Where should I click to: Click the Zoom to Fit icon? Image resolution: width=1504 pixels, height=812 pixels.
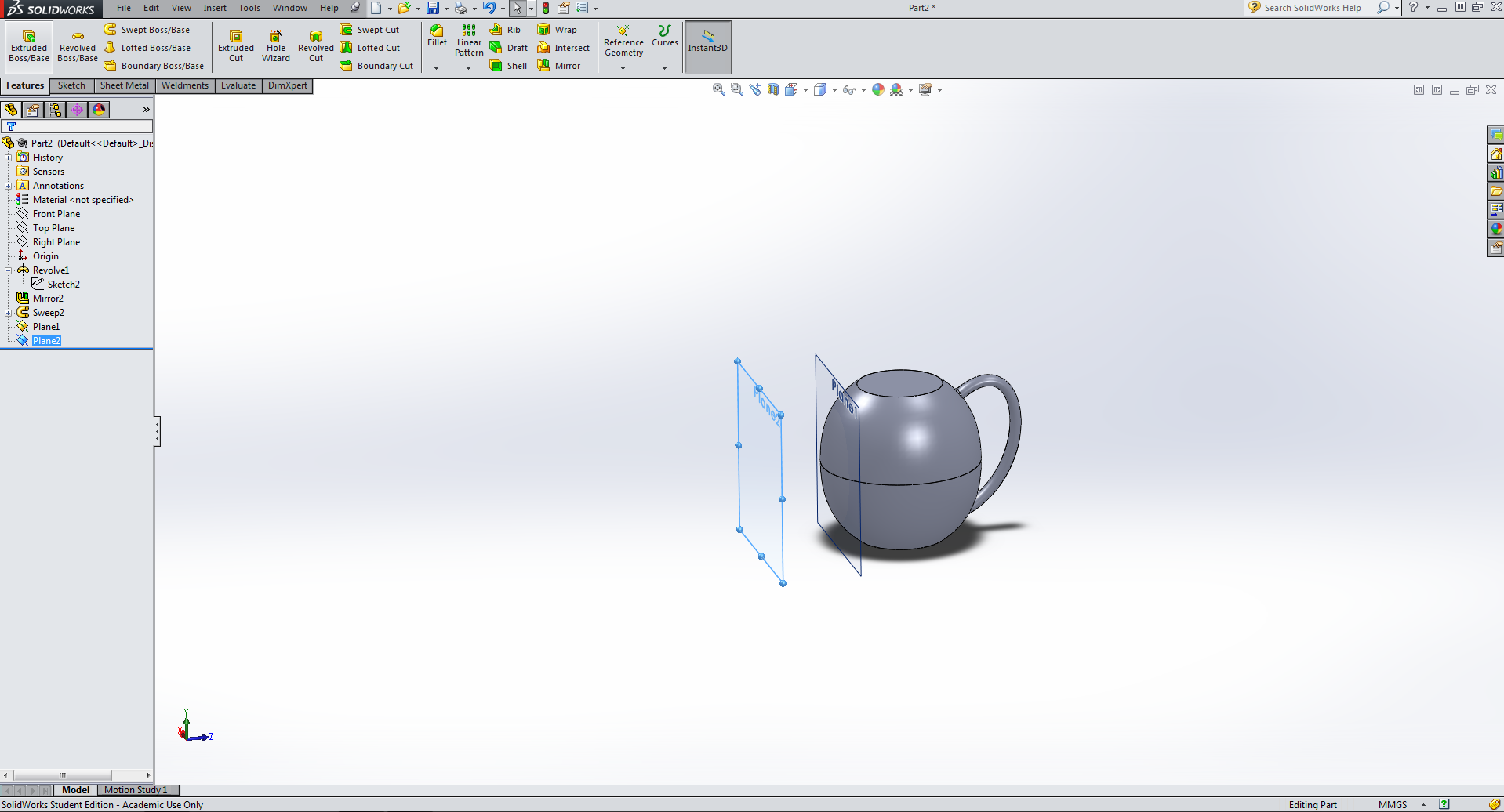tap(718, 90)
